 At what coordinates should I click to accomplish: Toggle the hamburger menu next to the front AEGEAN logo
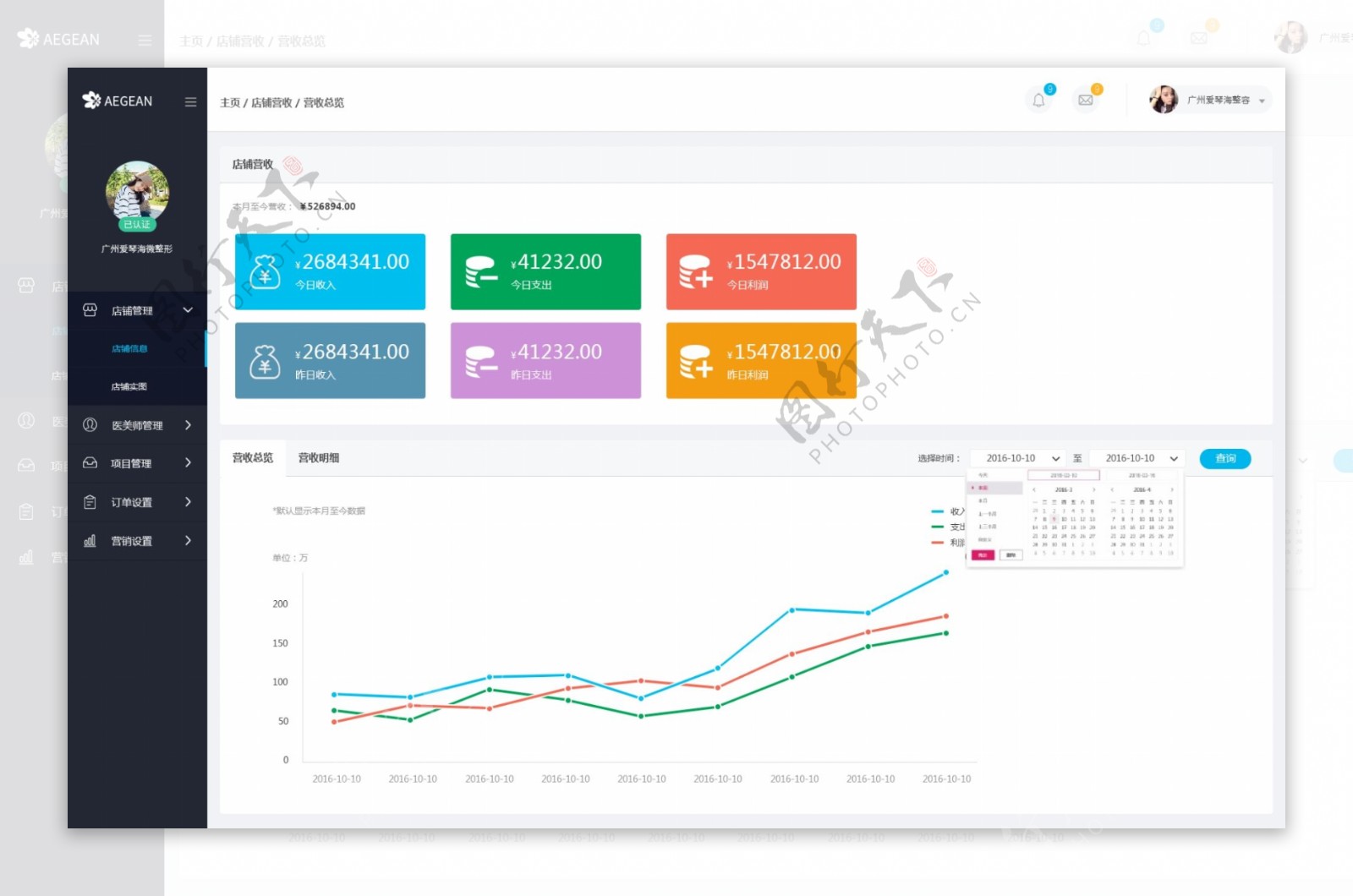[190, 101]
